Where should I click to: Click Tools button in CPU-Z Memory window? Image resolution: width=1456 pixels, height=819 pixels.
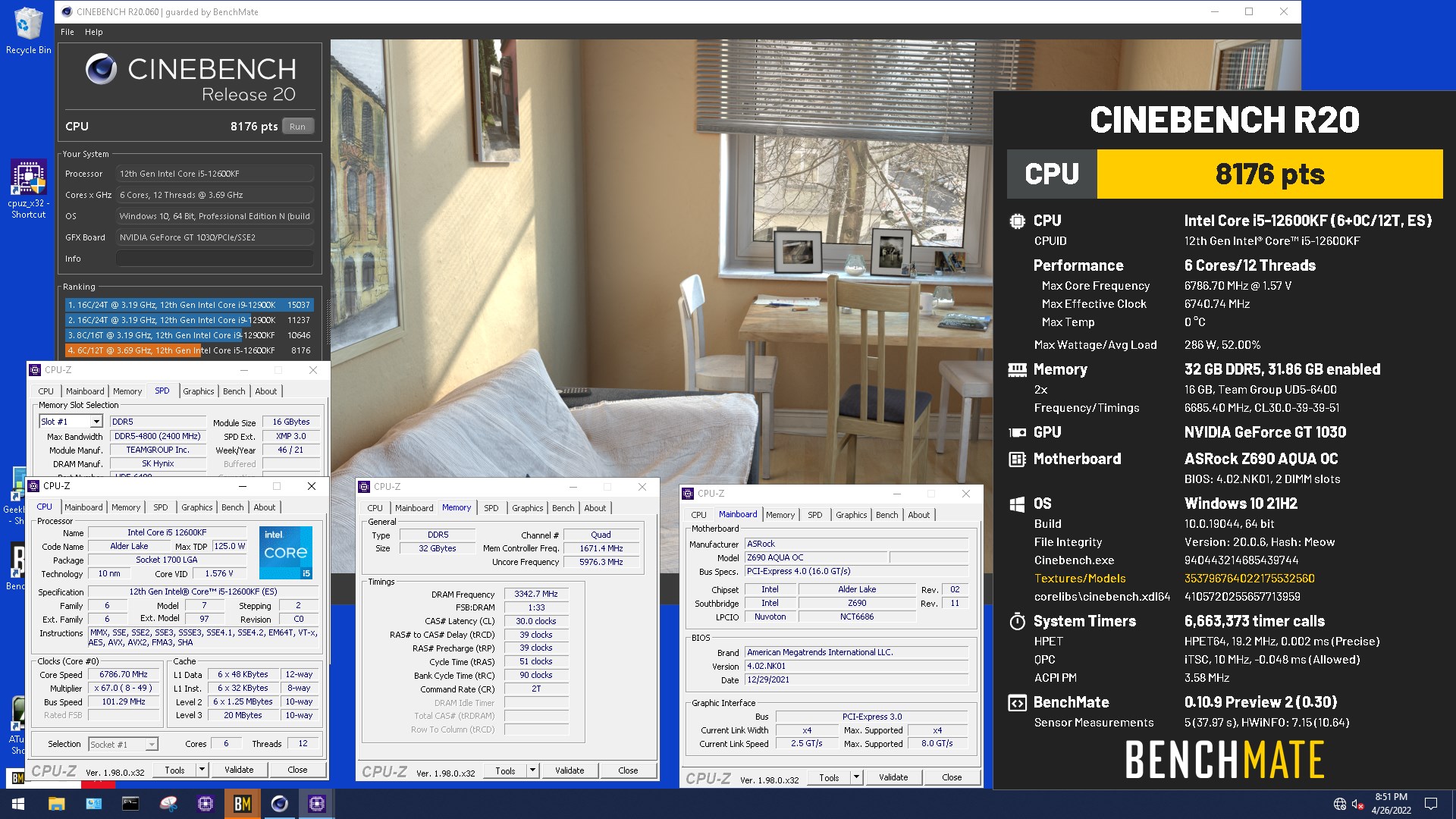click(505, 770)
